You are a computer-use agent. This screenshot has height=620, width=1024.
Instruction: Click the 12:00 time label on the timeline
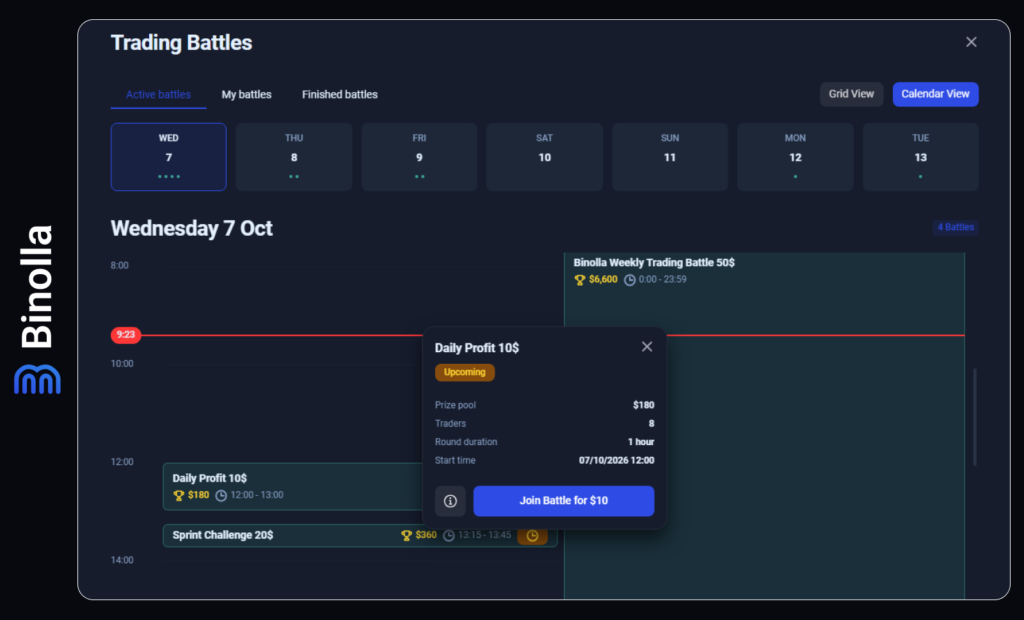122,462
